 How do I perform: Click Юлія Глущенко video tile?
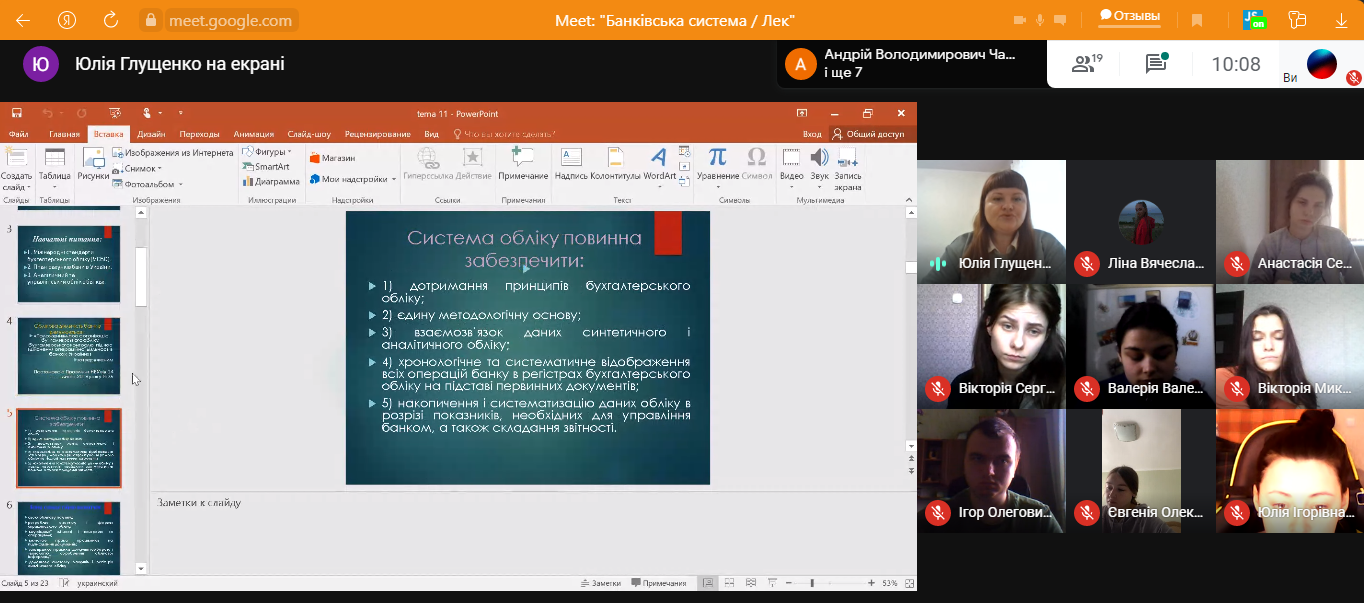[x=991, y=221]
